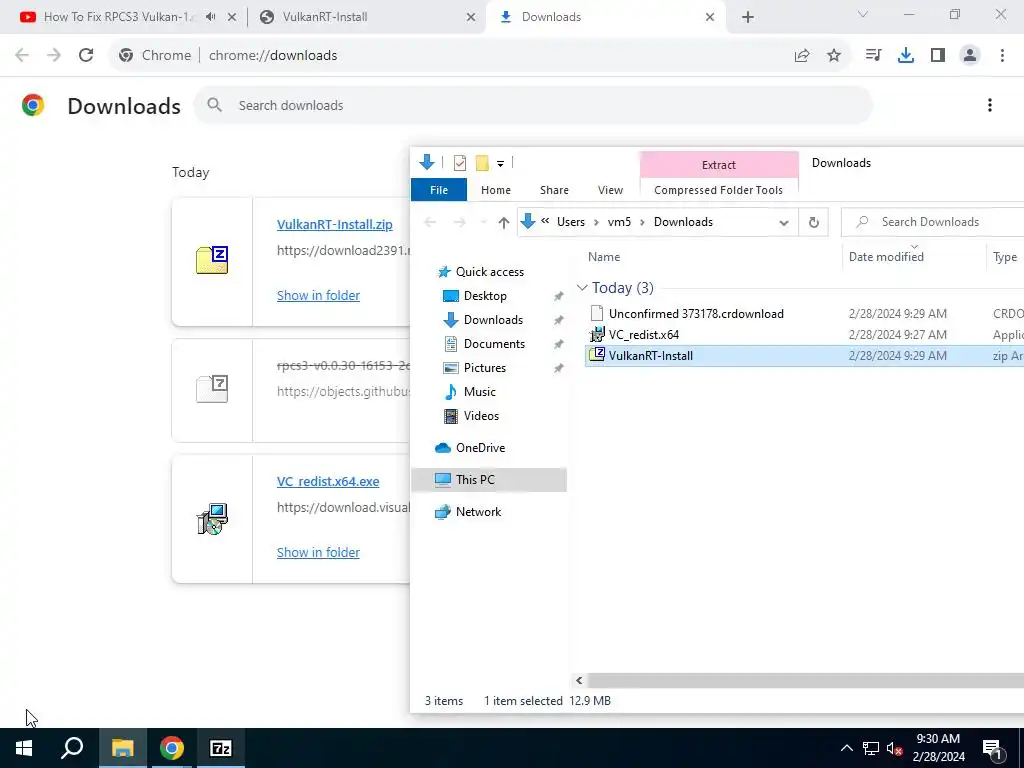Click the Chrome address bar URL
The width and height of the screenshot is (1024, 768).
tap(273, 56)
